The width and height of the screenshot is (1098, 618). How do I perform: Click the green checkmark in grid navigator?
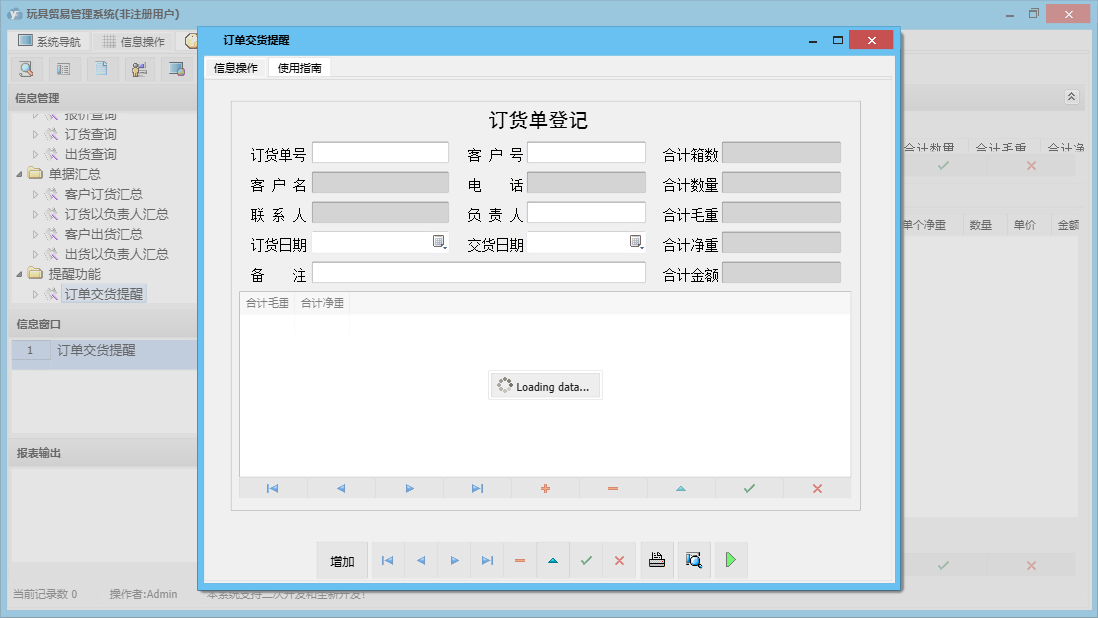click(749, 488)
